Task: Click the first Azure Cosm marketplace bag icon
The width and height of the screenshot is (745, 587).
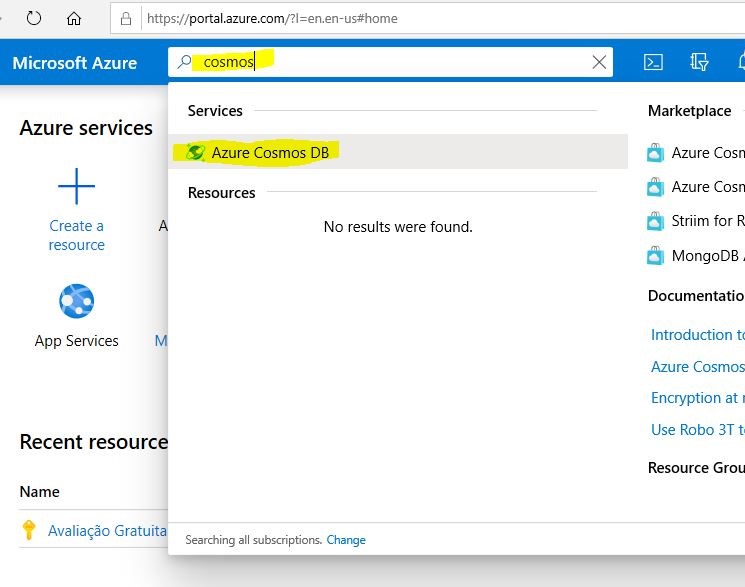Action: tap(655, 153)
